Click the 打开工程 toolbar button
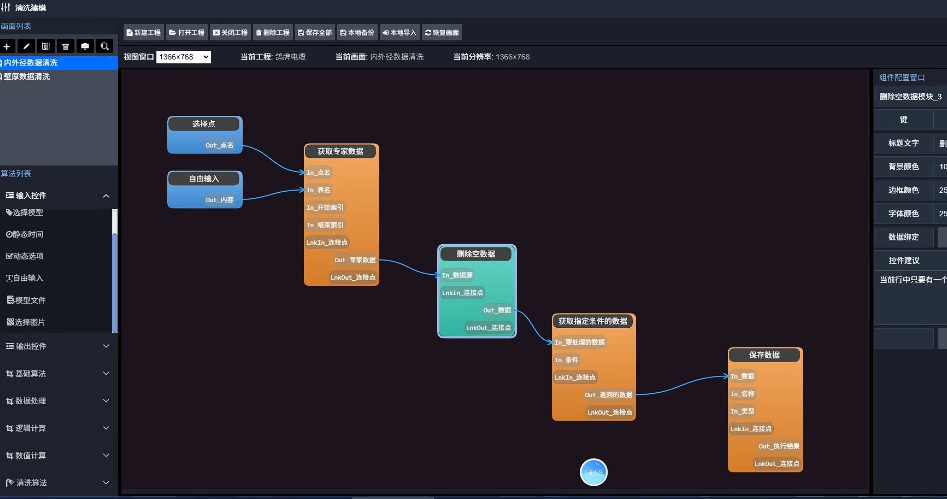 tap(186, 32)
